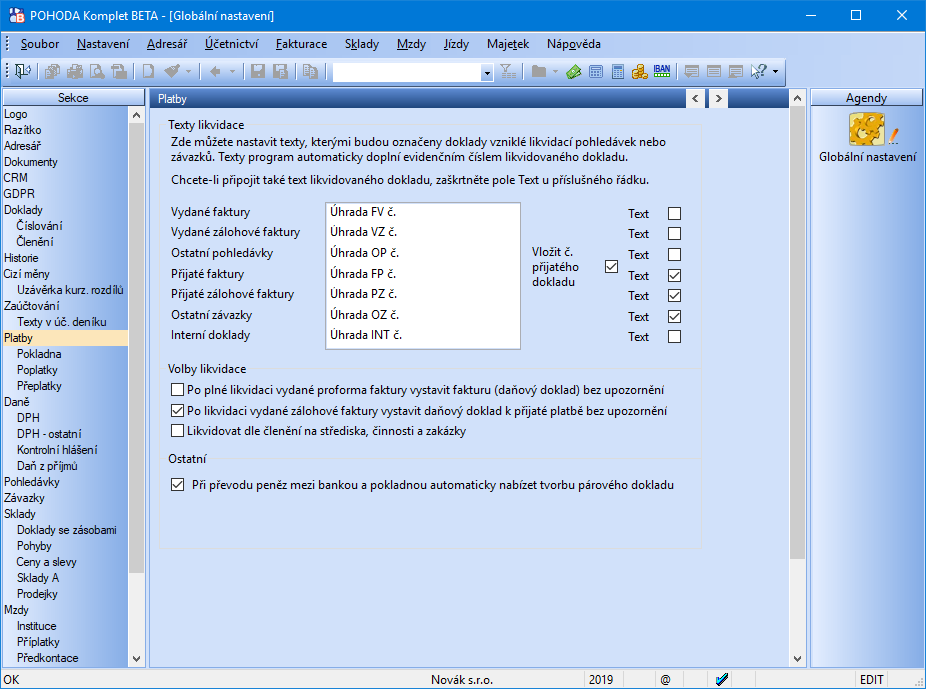Select Kontrolní hlášení section
The width and height of the screenshot is (926, 689).
point(57,449)
